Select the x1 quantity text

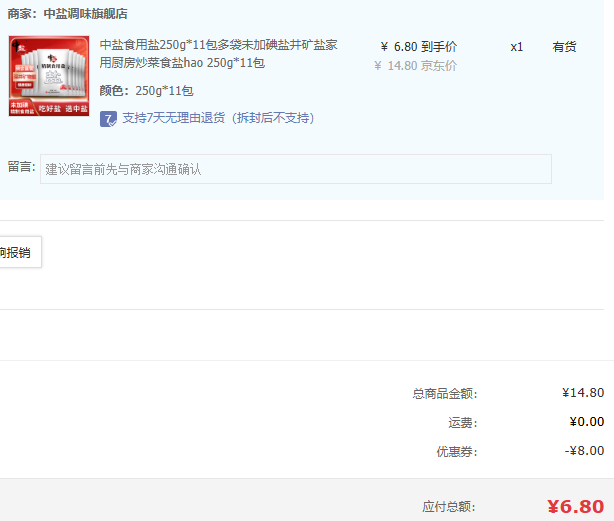pyautogui.click(x=516, y=47)
